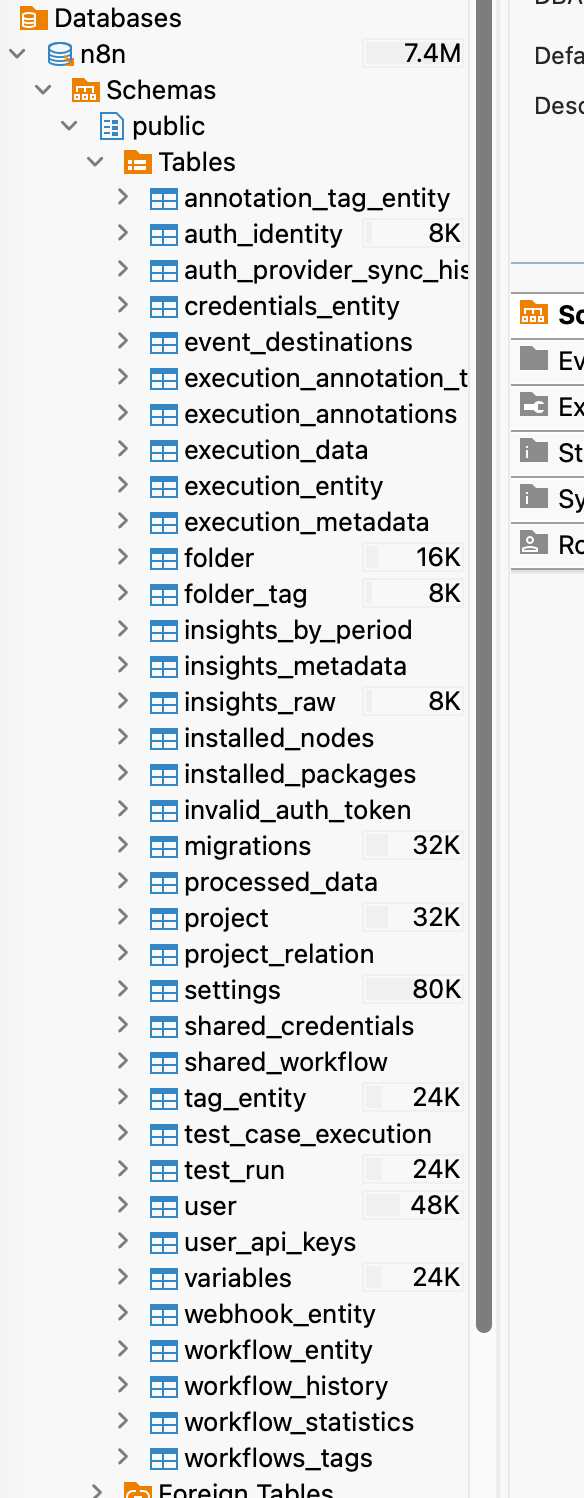
Task: Expand the user_api_keys table
Action: pyautogui.click(x=123, y=1241)
